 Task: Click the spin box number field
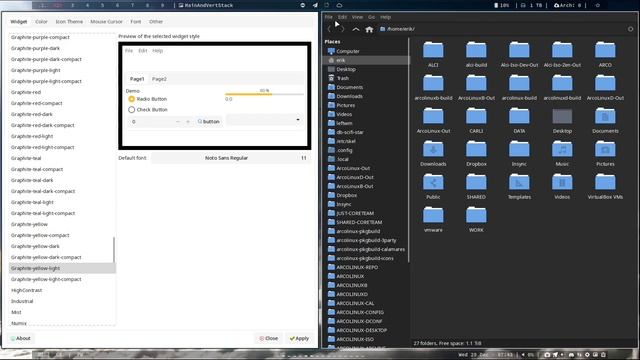(151, 122)
